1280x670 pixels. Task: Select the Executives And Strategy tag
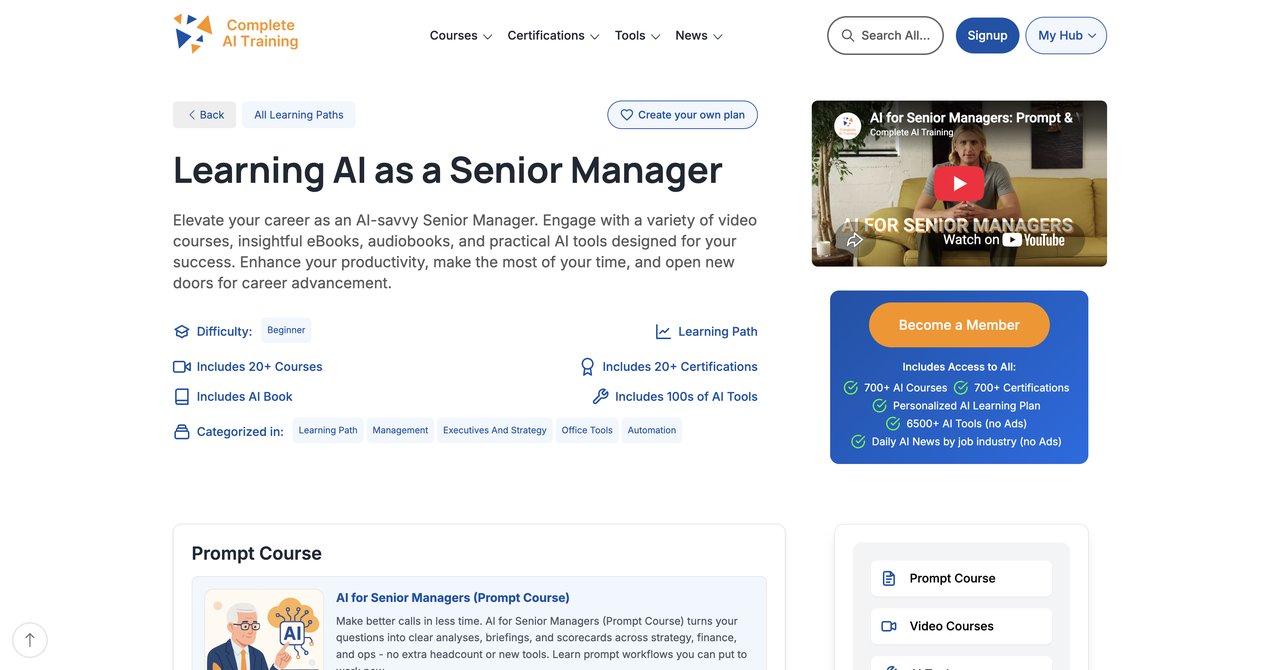point(495,430)
